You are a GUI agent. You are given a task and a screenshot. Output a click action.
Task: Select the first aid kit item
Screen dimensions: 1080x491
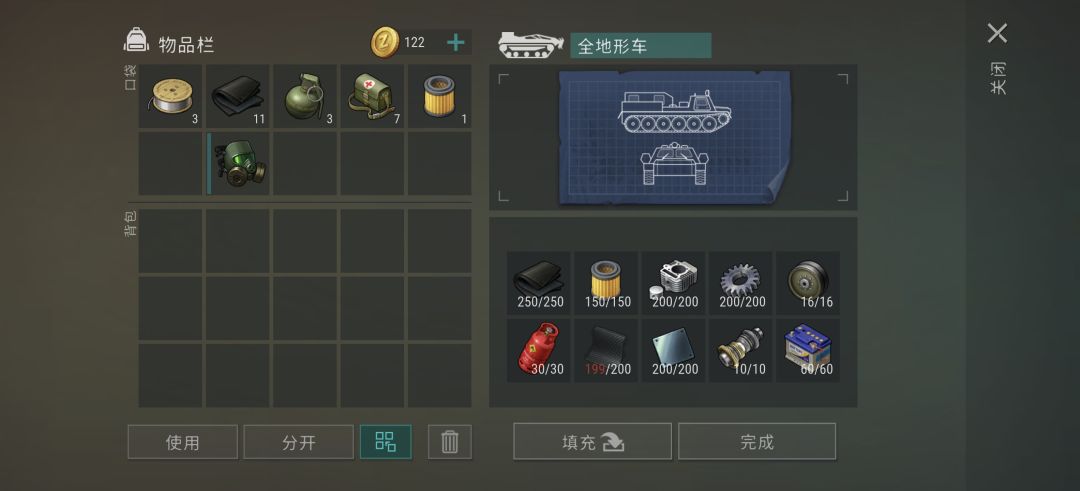point(372,96)
